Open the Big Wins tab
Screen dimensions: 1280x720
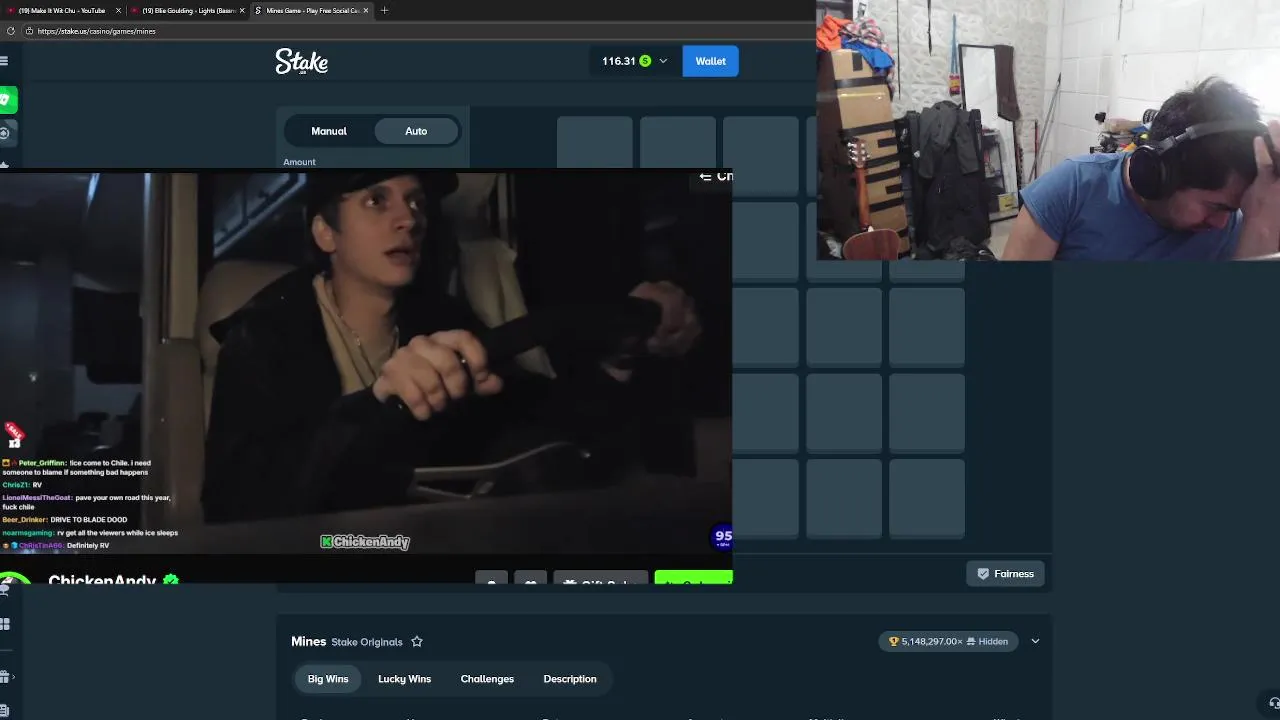328,679
